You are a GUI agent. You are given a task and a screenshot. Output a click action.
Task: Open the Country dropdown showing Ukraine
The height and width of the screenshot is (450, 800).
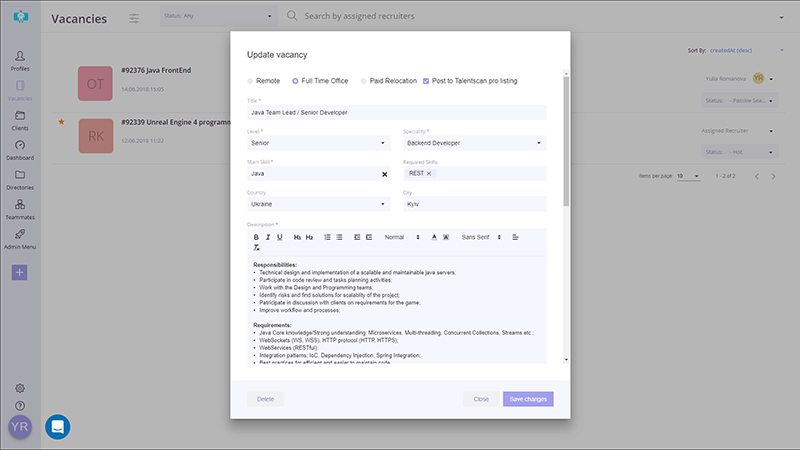pos(317,204)
